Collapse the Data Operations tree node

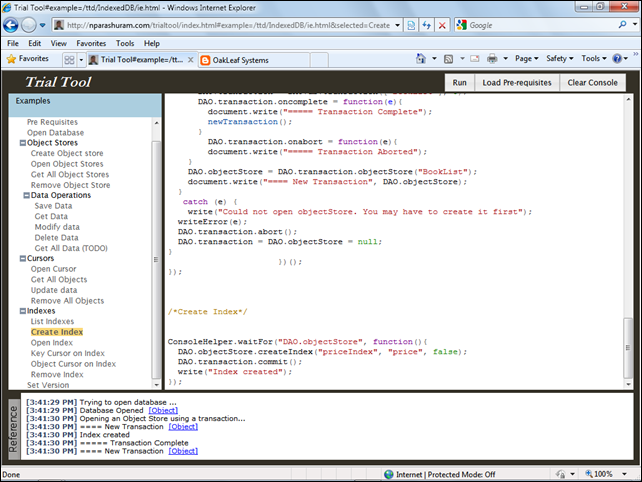[27, 195]
